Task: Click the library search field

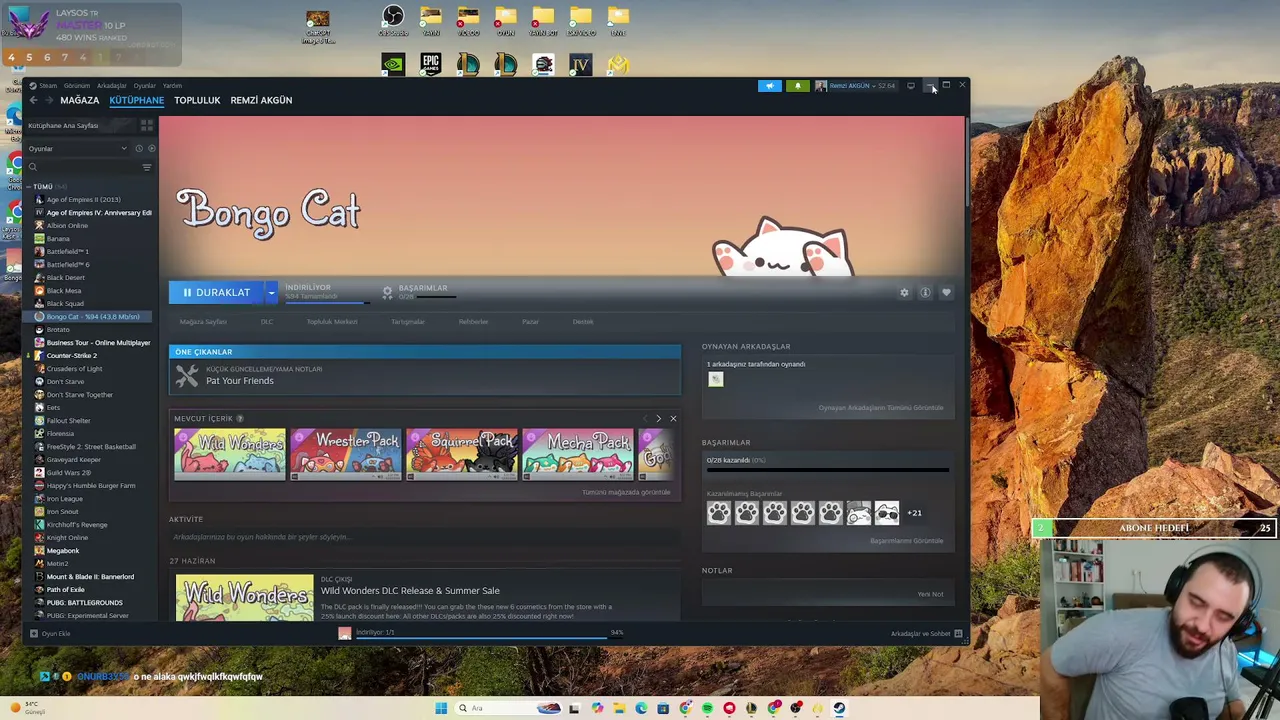Action: [x=84, y=167]
